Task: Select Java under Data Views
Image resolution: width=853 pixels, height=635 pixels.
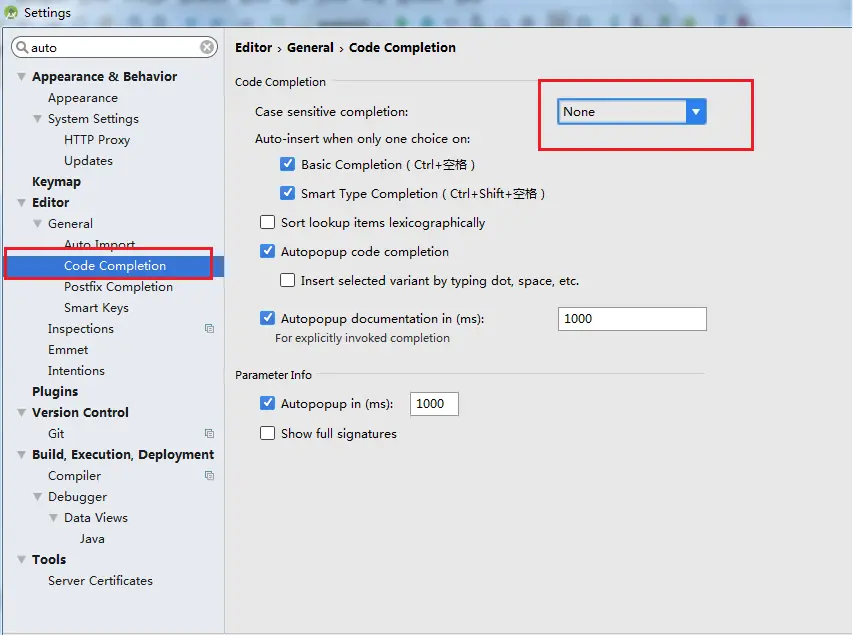Action: (x=92, y=539)
